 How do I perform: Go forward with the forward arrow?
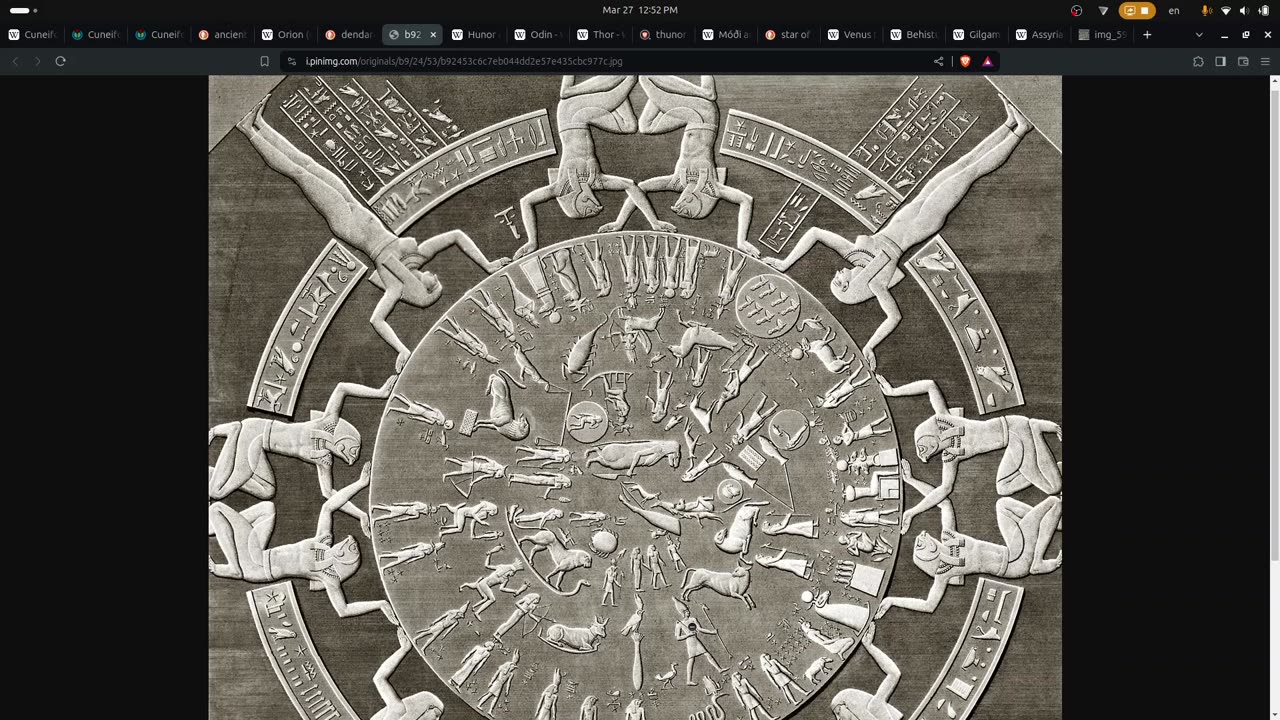tap(38, 61)
